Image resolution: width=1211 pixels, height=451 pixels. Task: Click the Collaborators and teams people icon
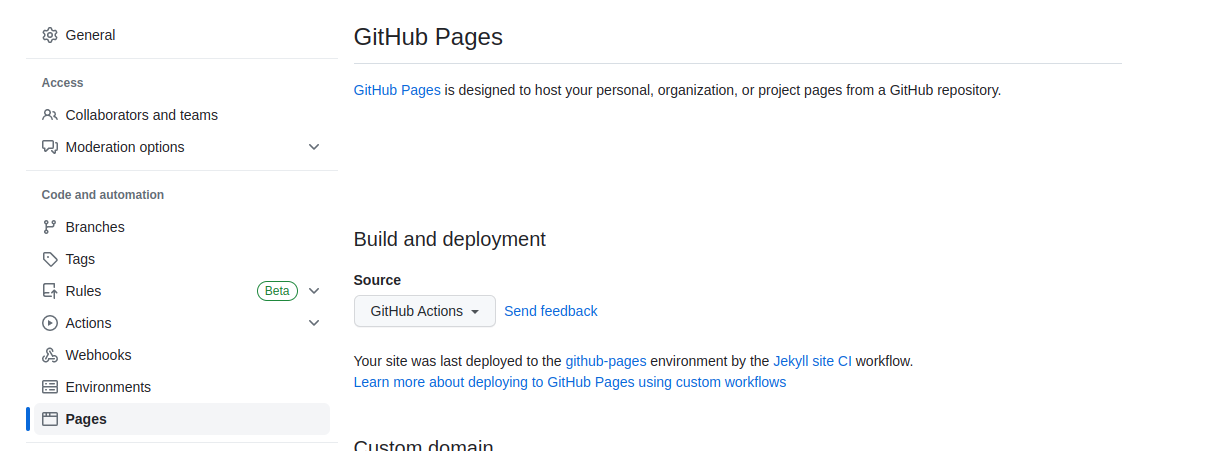(50, 115)
